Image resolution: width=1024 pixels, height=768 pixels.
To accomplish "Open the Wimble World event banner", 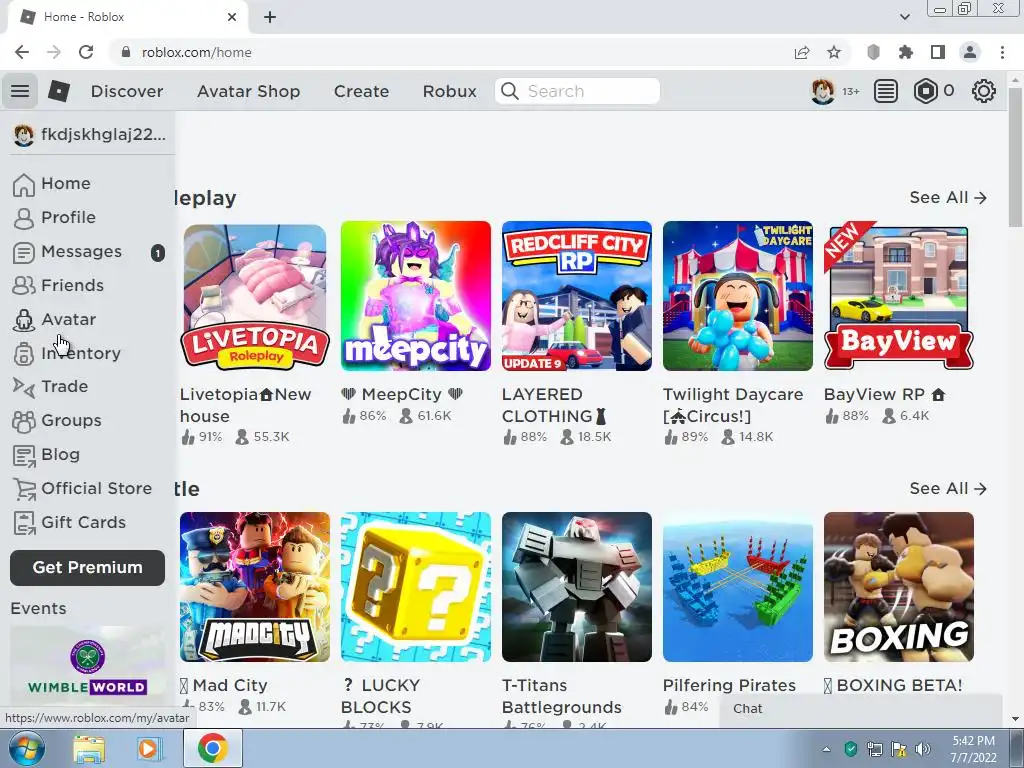I will (x=88, y=665).
